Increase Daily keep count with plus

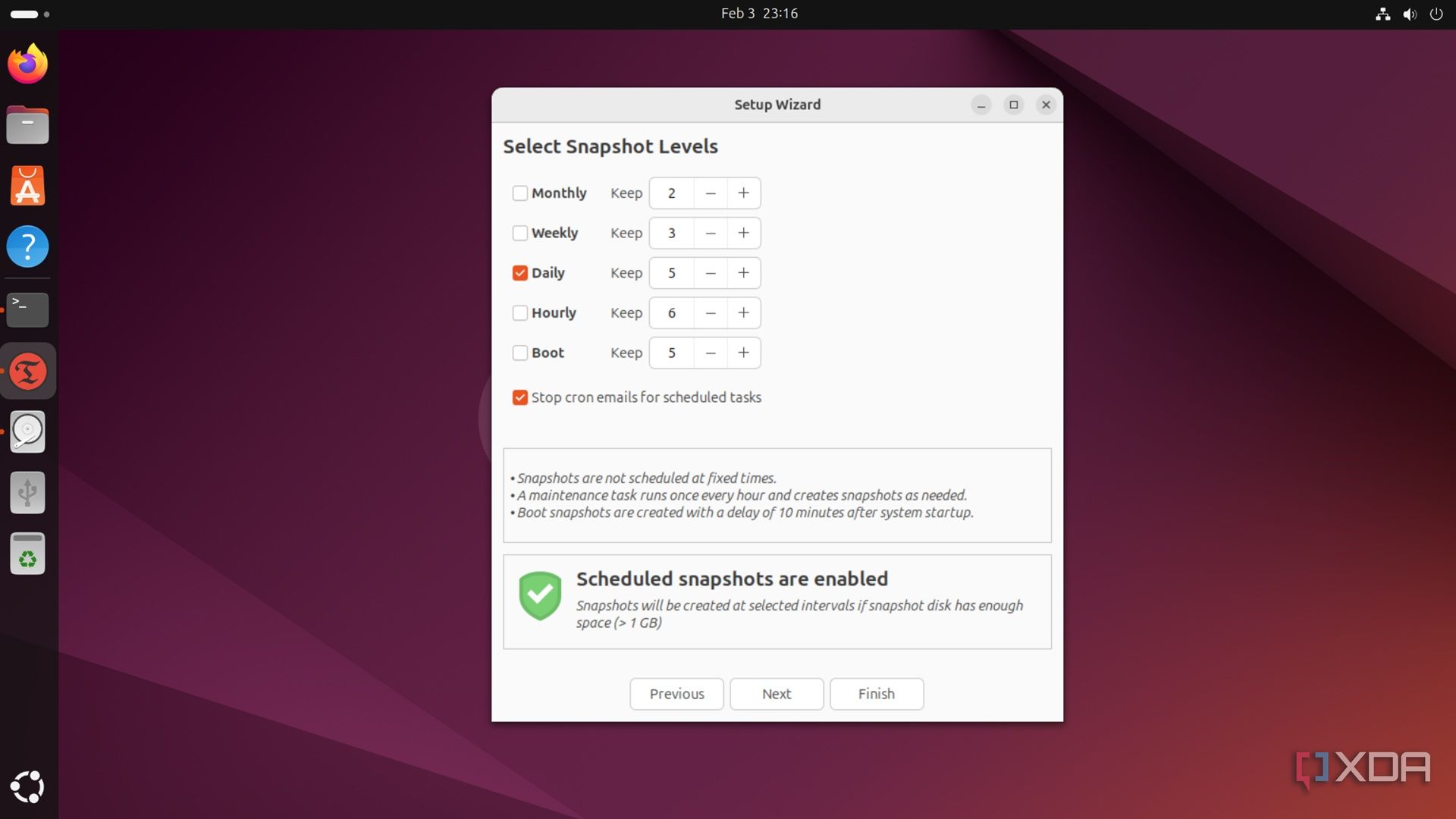tap(744, 273)
